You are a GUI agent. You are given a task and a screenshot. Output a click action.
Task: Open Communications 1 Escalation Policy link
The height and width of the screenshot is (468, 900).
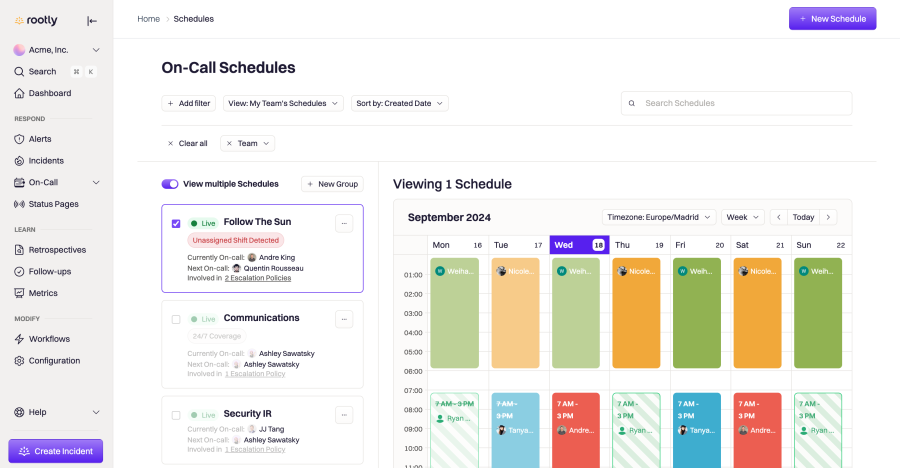pos(255,374)
